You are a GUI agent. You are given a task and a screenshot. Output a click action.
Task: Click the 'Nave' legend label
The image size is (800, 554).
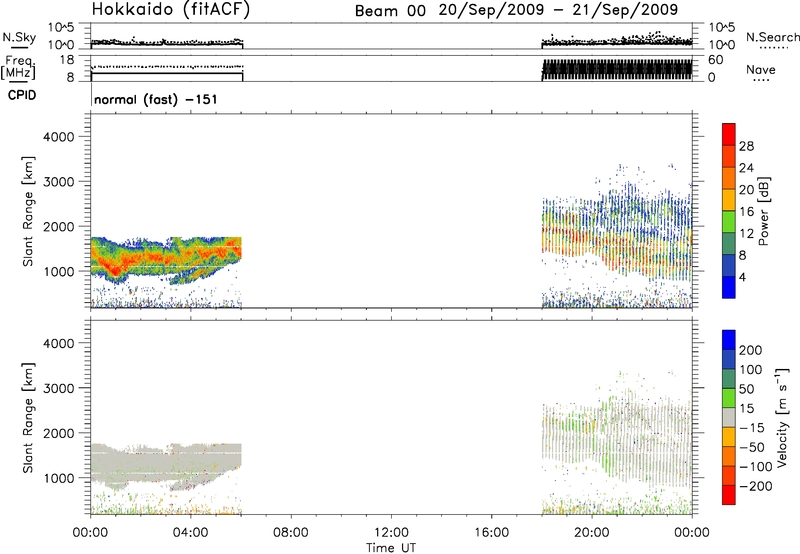tap(761, 70)
